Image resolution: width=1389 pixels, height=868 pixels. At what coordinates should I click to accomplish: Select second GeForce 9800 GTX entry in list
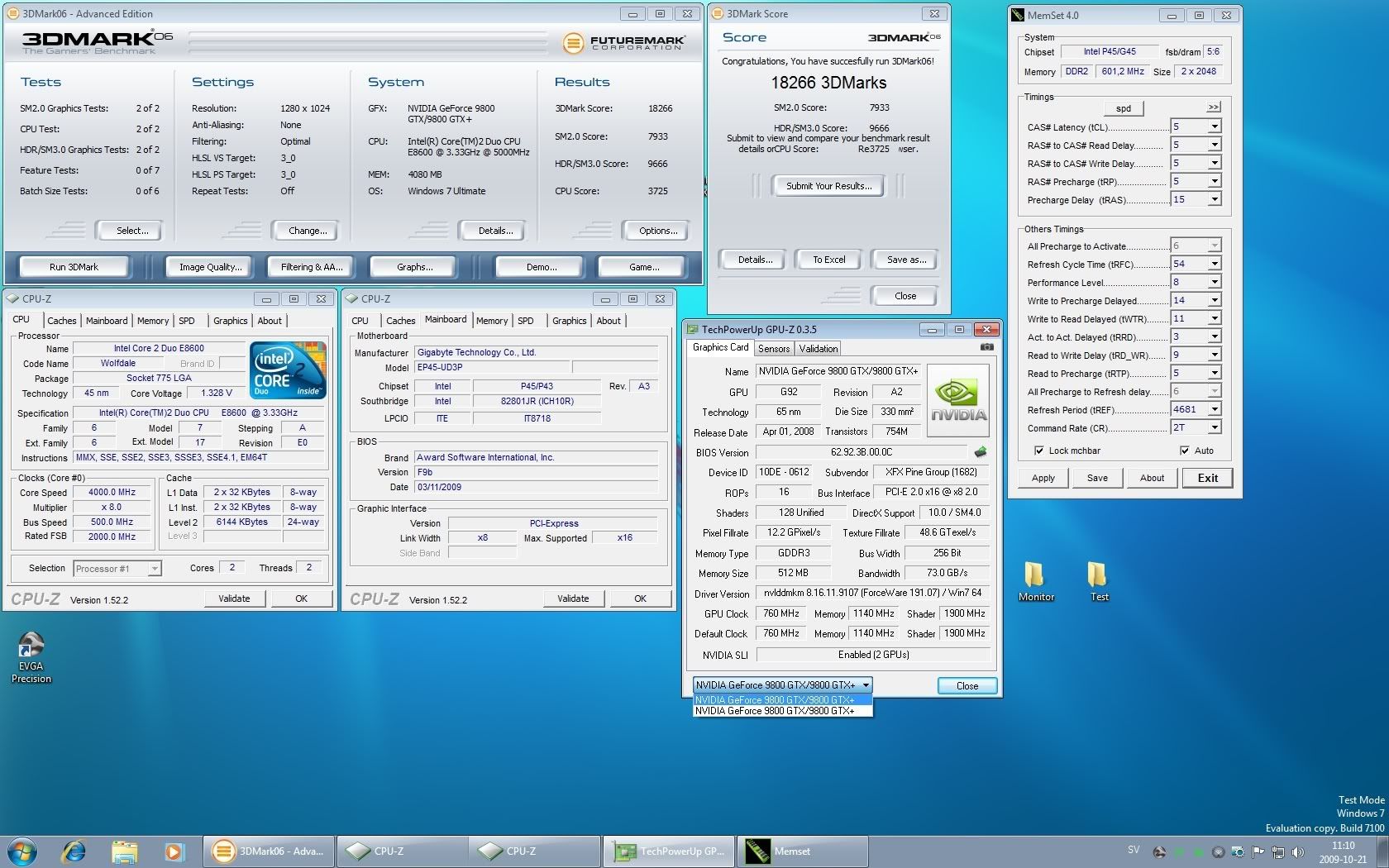pyautogui.click(x=782, y=711)
